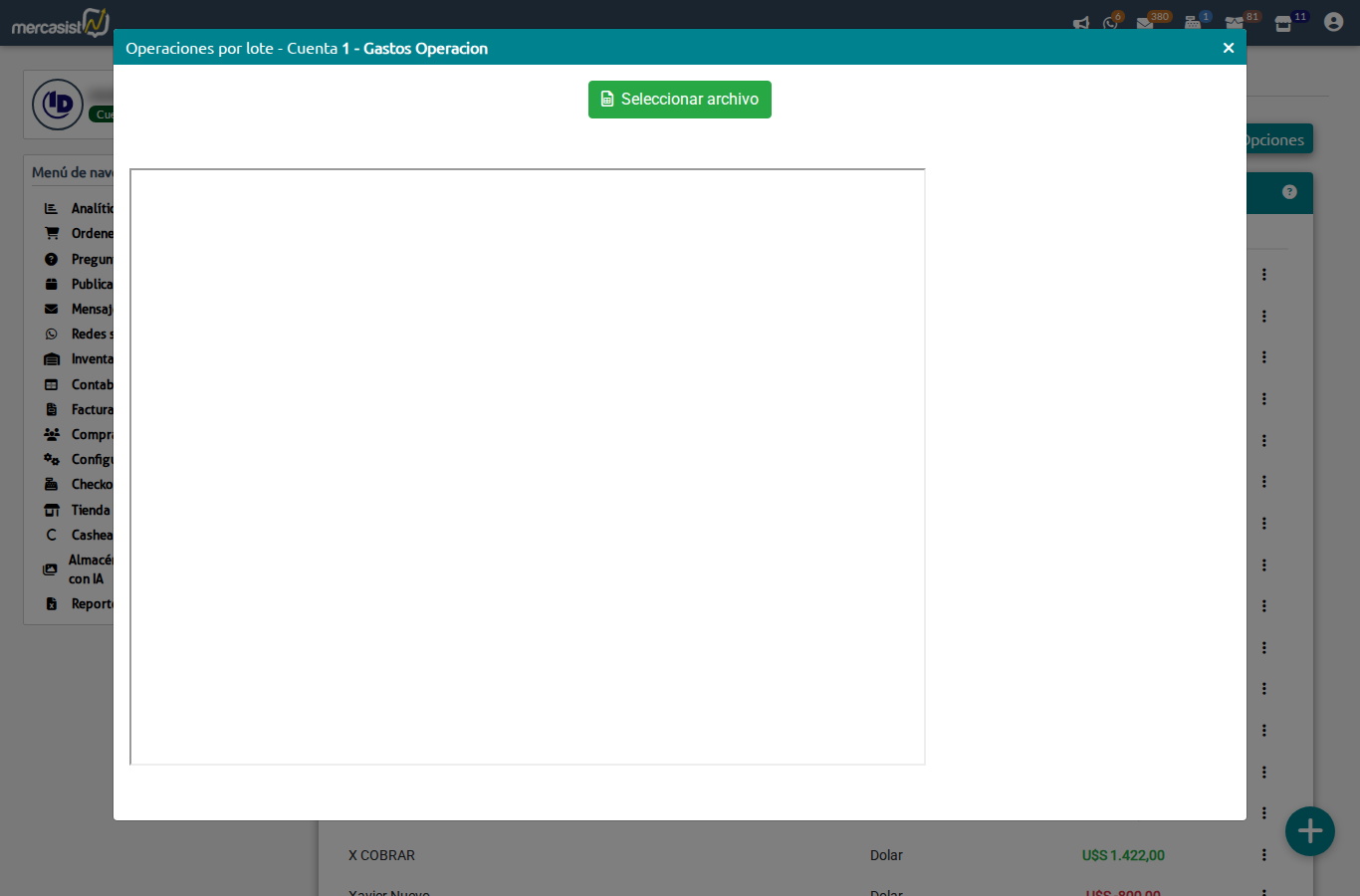Expand the Opciones button
1360x896 pixels.
[1277, 139]
